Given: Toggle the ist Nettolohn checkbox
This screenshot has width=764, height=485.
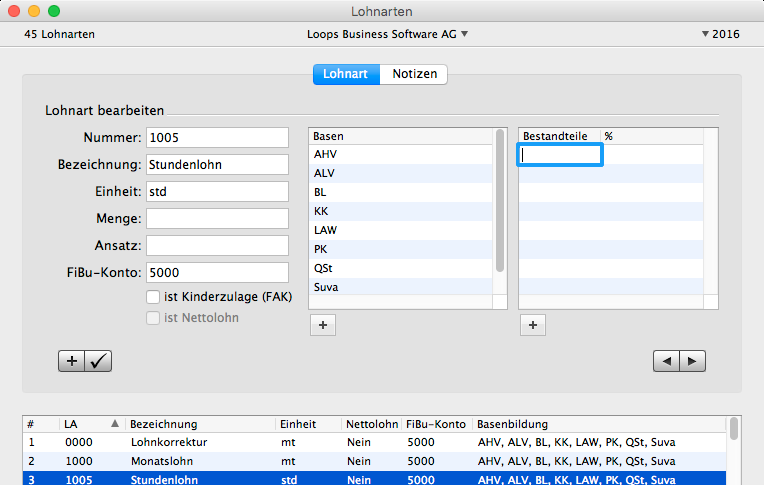Looking at the screenshot, I should click(153, 318).
